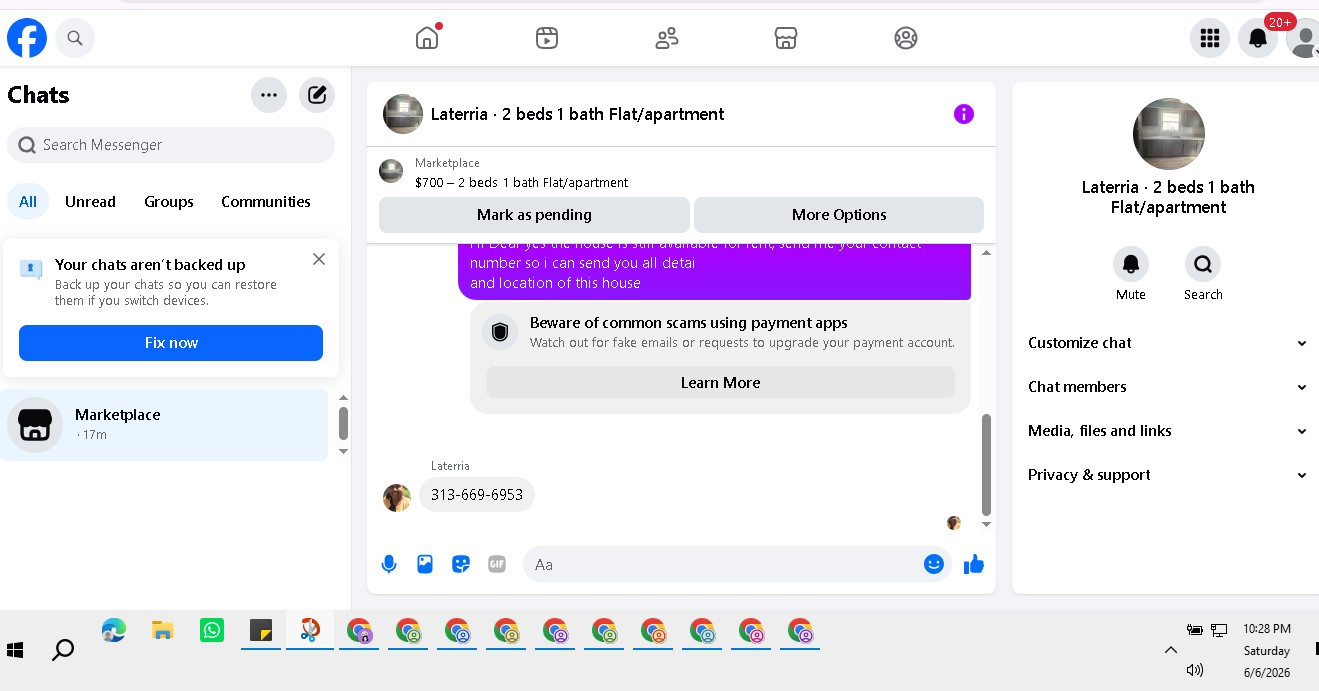1319x691 pixels.
Task: Open the Facebook home logo
Action: (x=27, y=39)
